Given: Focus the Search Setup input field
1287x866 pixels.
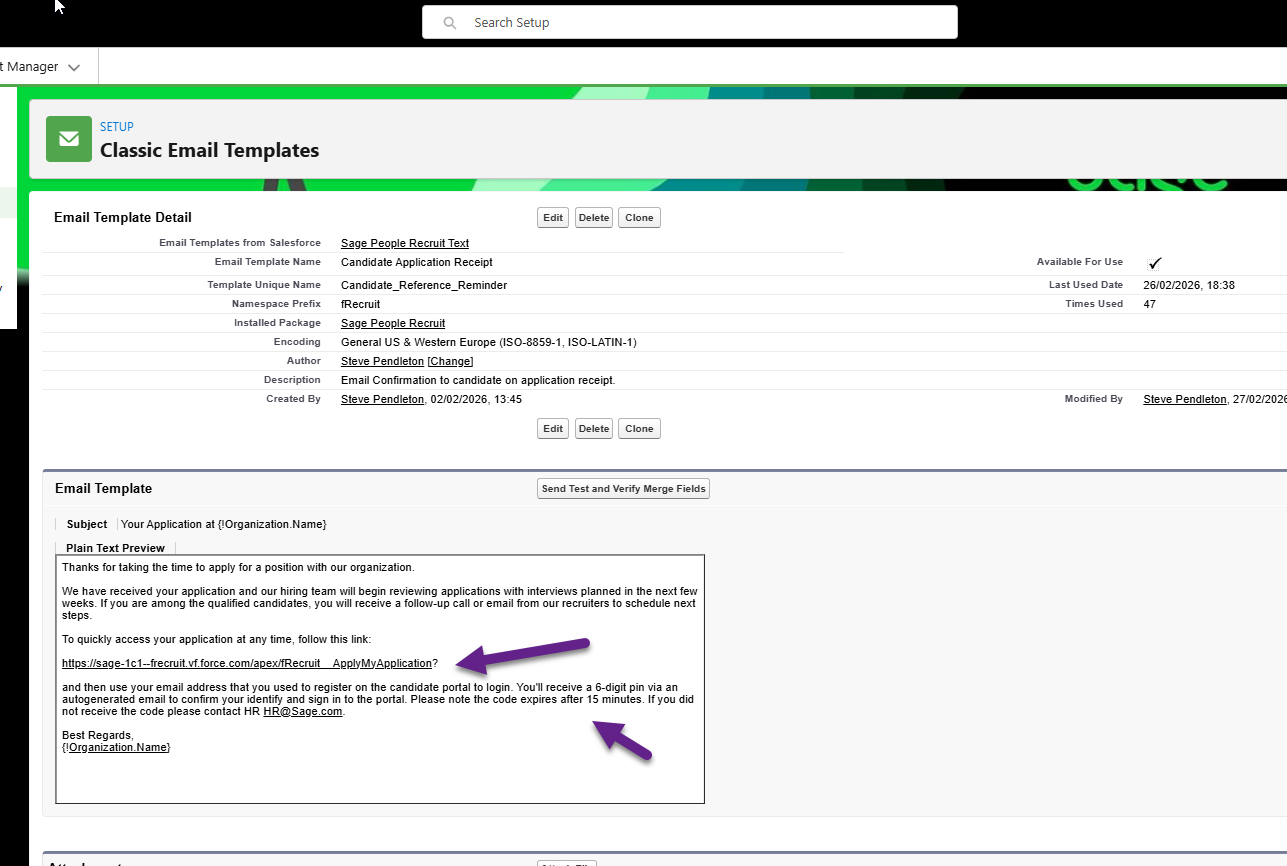Looking at the screenshot, I should pos(700,22).
